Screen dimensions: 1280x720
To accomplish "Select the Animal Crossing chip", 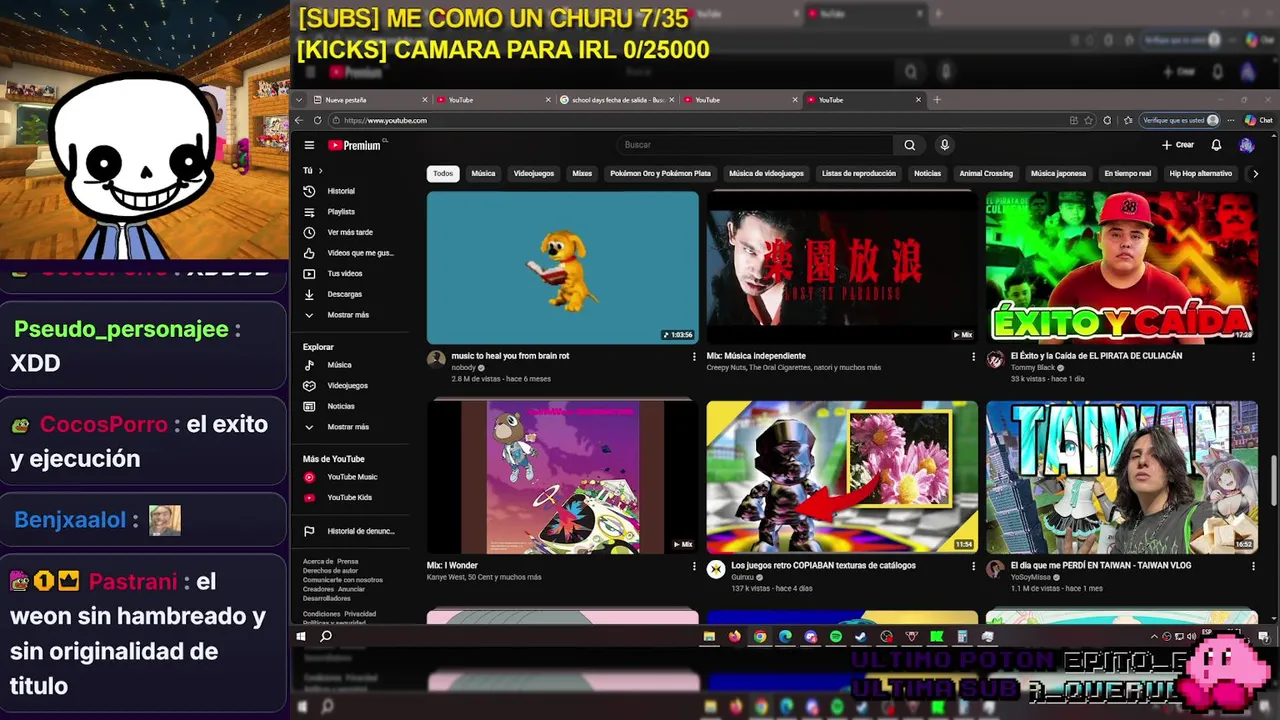I will pos(986,173).
